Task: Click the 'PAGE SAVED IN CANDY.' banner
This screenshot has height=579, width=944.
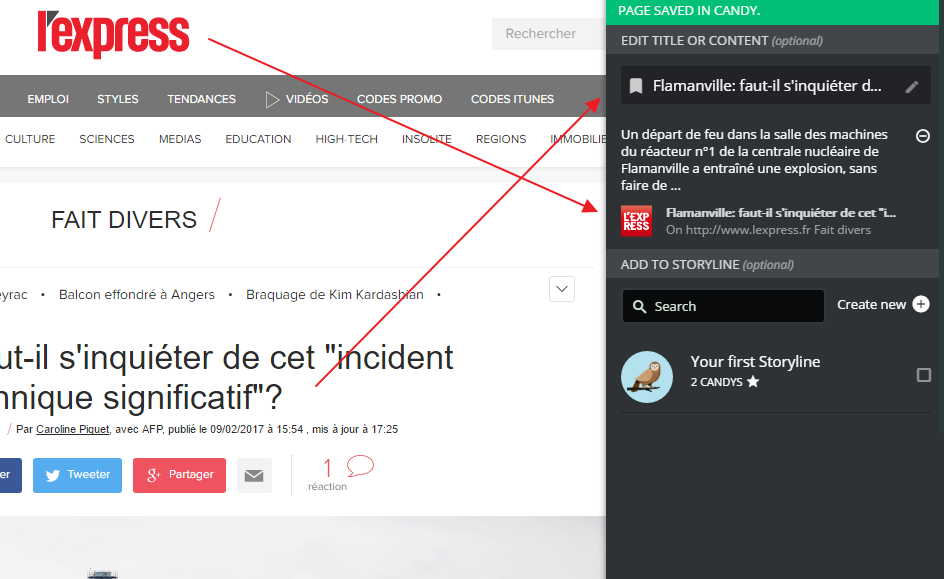Action: pos(772,12)
